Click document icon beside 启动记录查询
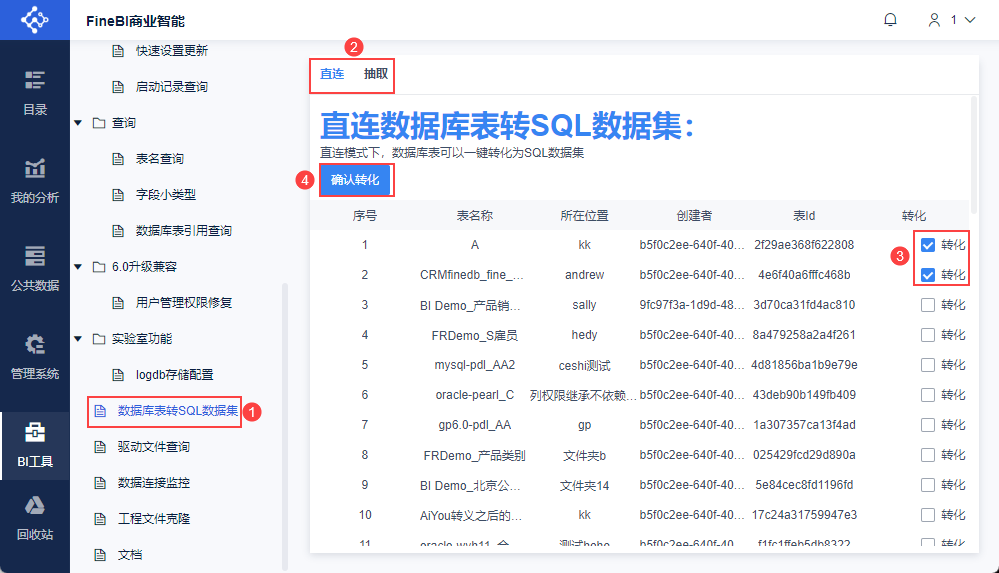 [x=118, y=87]
